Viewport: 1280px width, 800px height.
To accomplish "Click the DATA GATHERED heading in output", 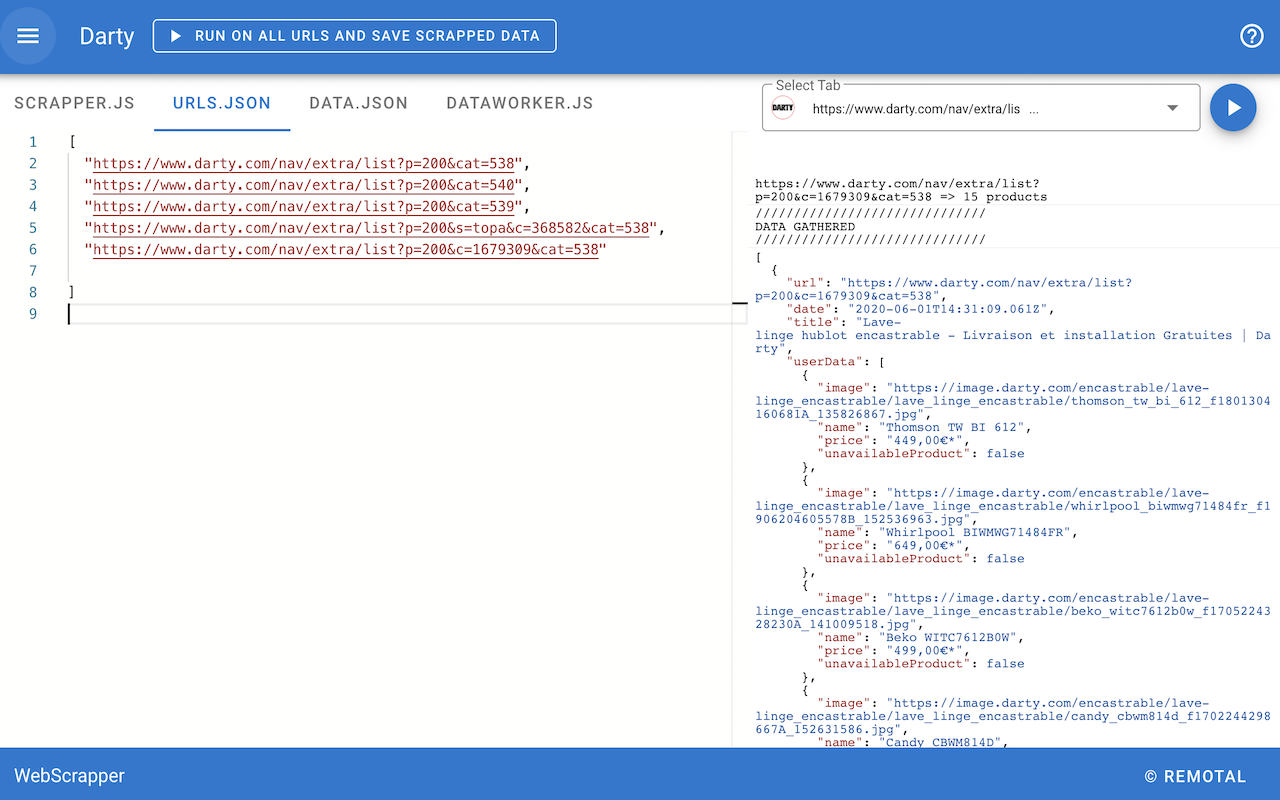I will tap(805, 227).
